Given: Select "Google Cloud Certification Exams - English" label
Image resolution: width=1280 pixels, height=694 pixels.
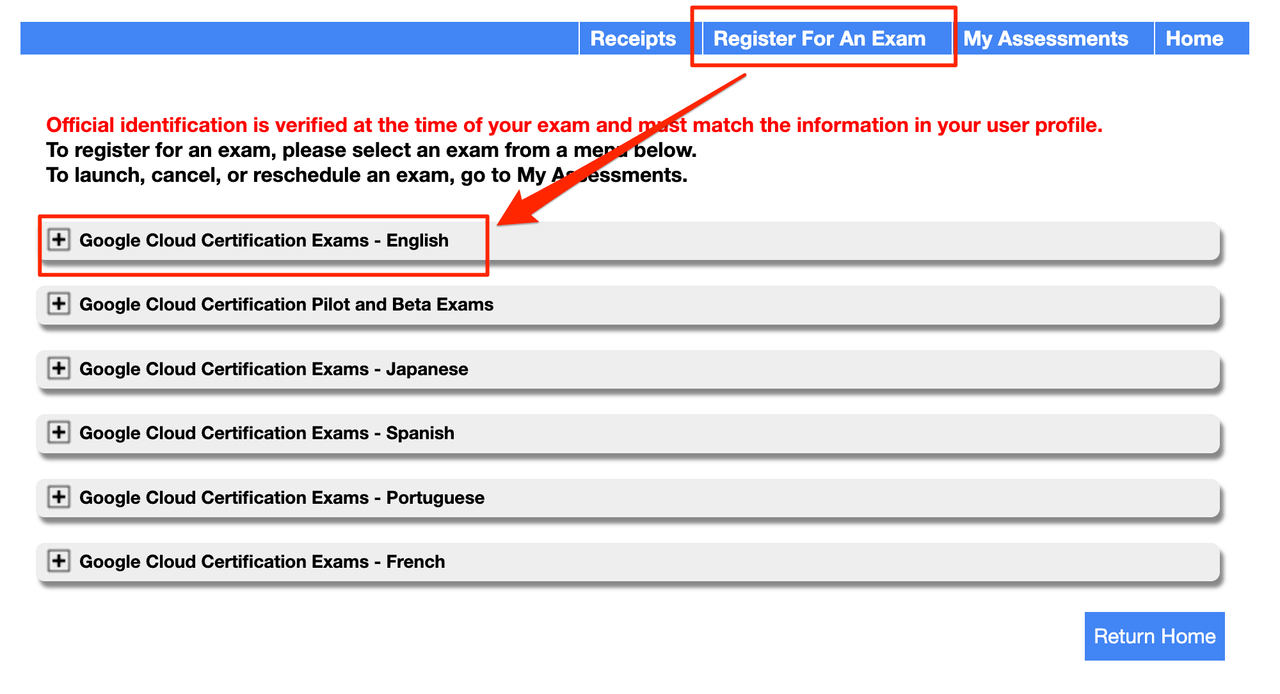Looking at the screenshot, I should click(264, 240).
